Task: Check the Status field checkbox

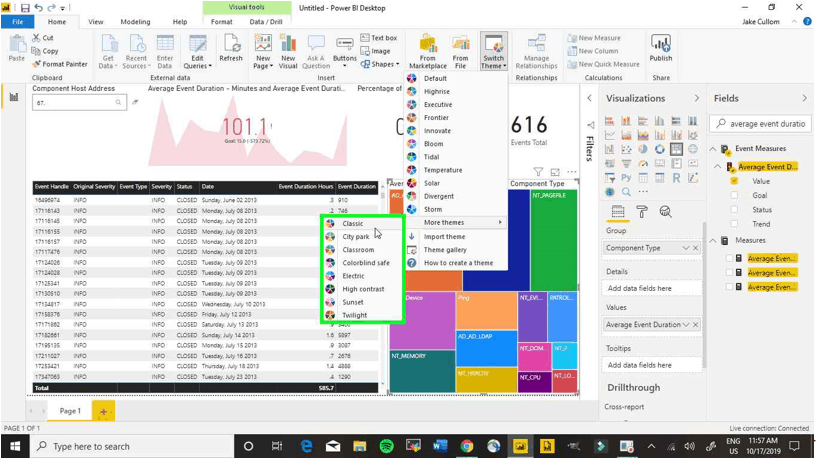Action: point(734,210)
